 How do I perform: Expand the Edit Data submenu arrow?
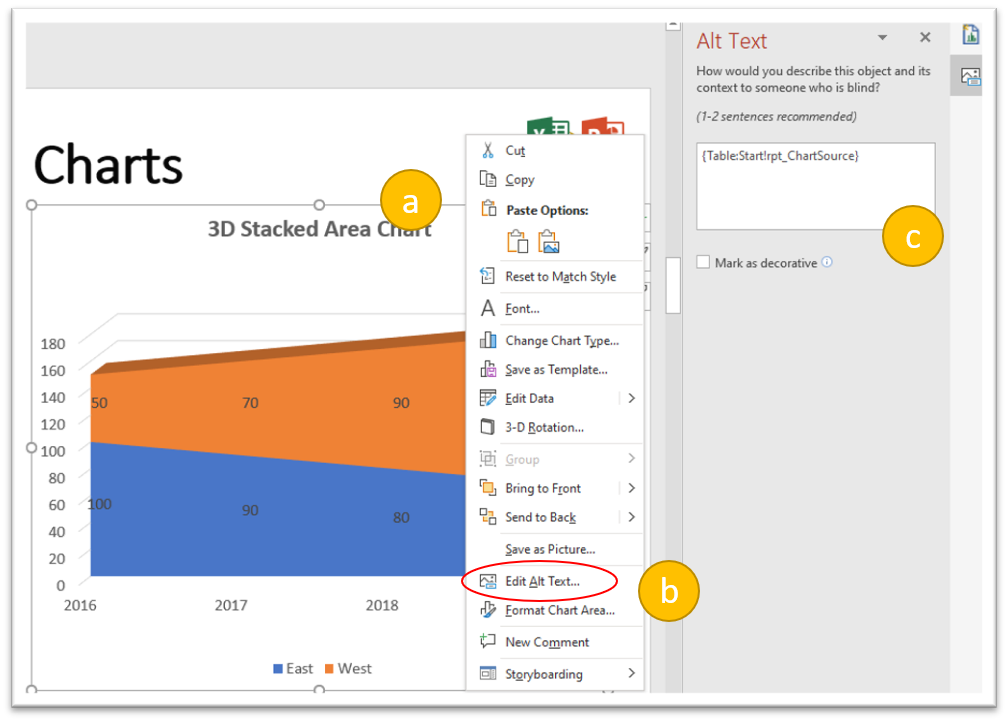click(x=631, y=398)
